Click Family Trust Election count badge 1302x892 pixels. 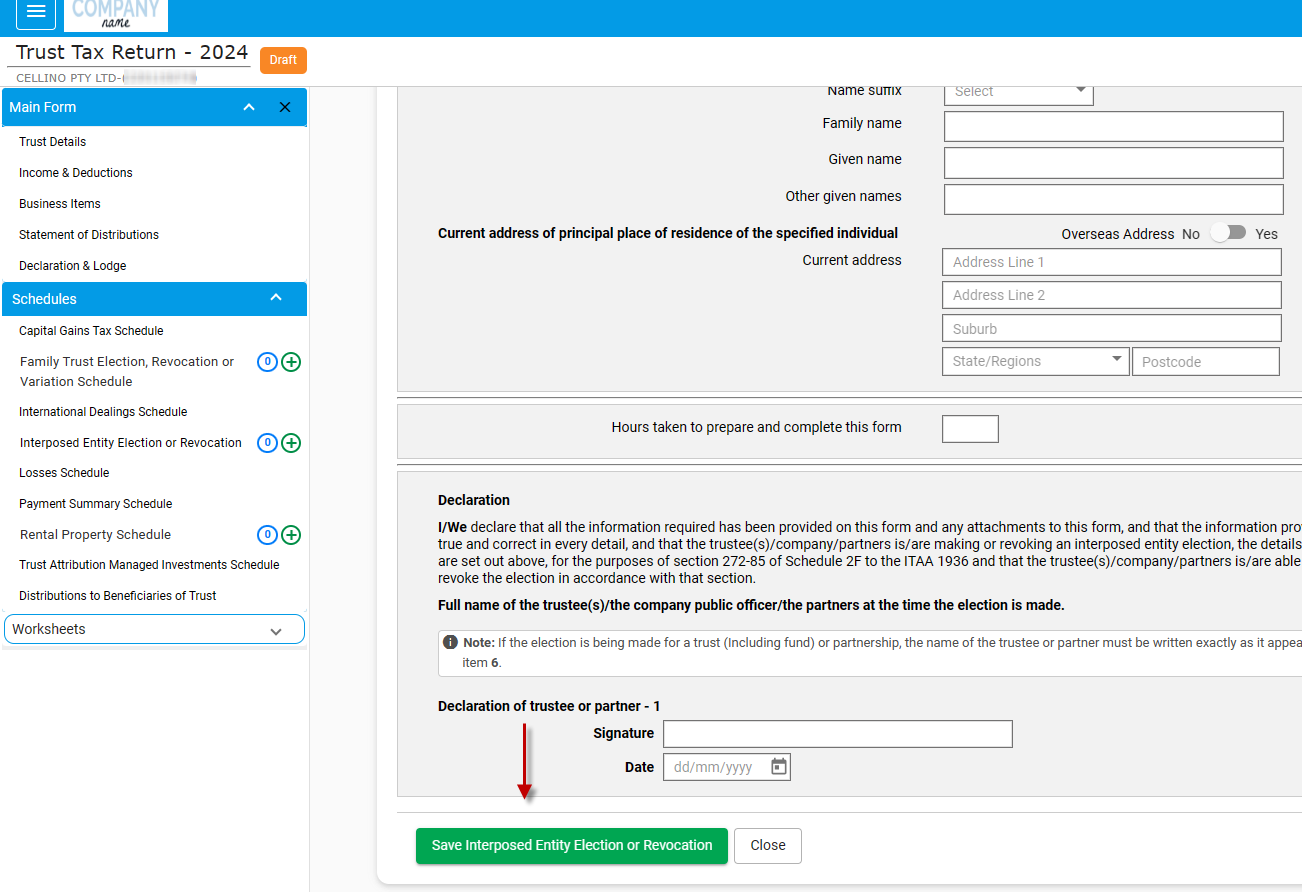coord(267,362)
